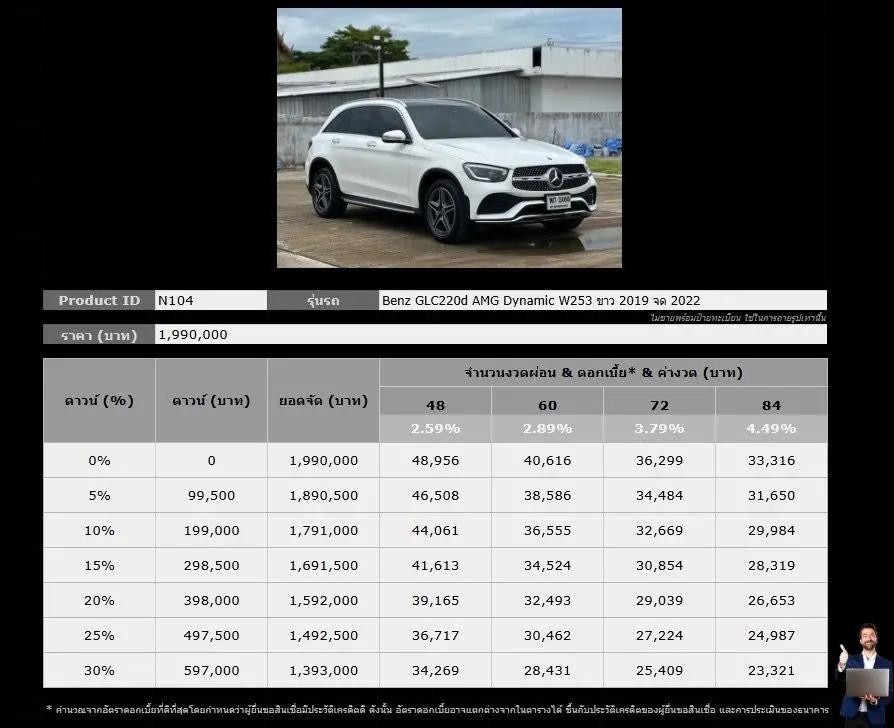The width and height of the screenshot is (894, 728).
Task: Click the "84" installment term header
Action: [771, 405]
